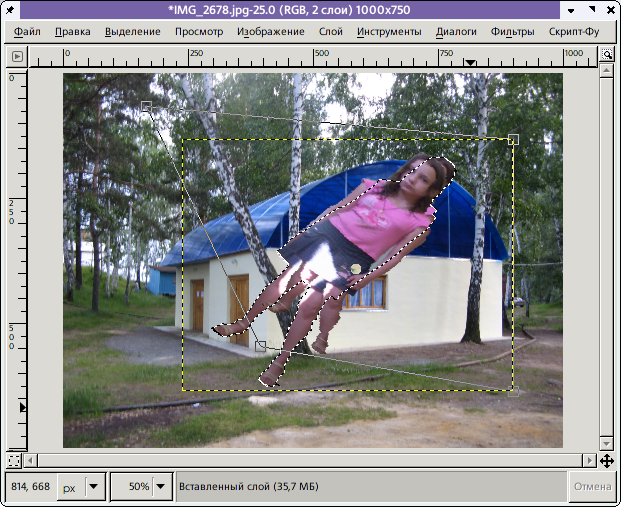The height and width of the screenshot is (507, 621).
Task: Open the Слой menu
Action: coord(330,31)
